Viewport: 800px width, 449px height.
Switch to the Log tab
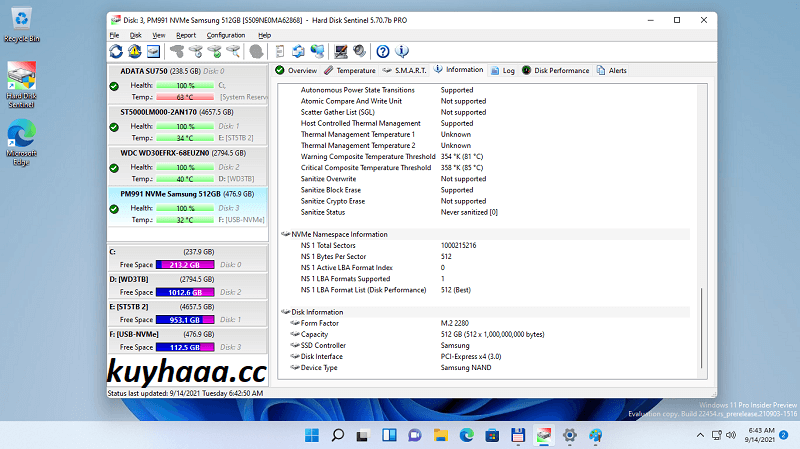pos(503,70)
